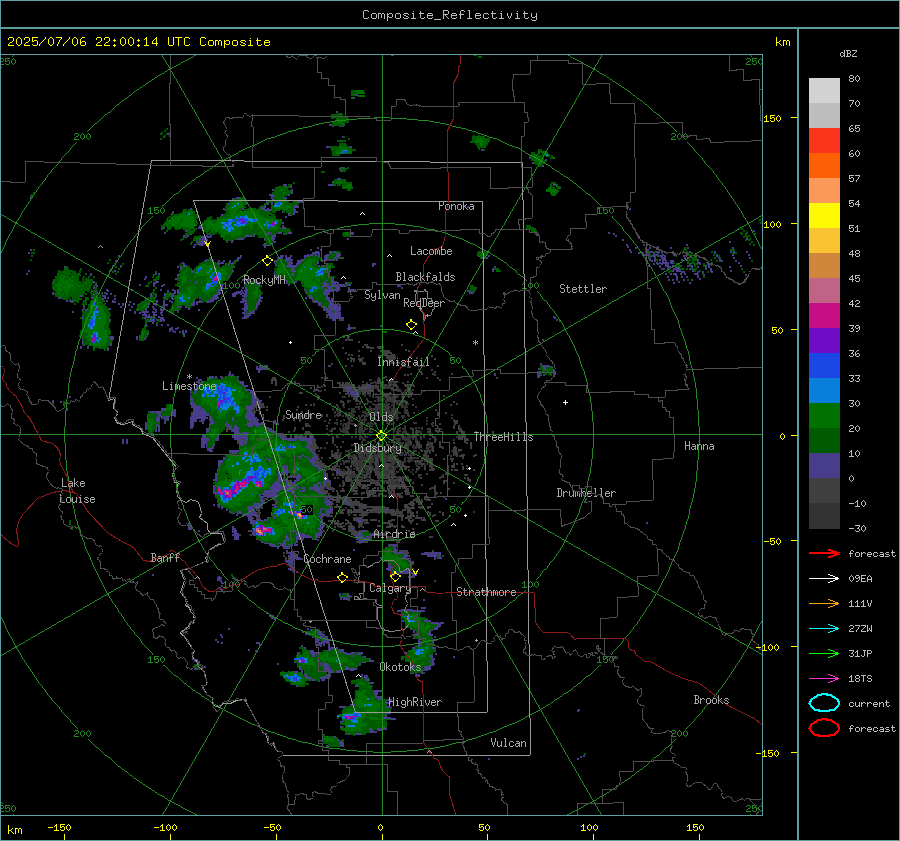Click the Lake Louise label

77,491
